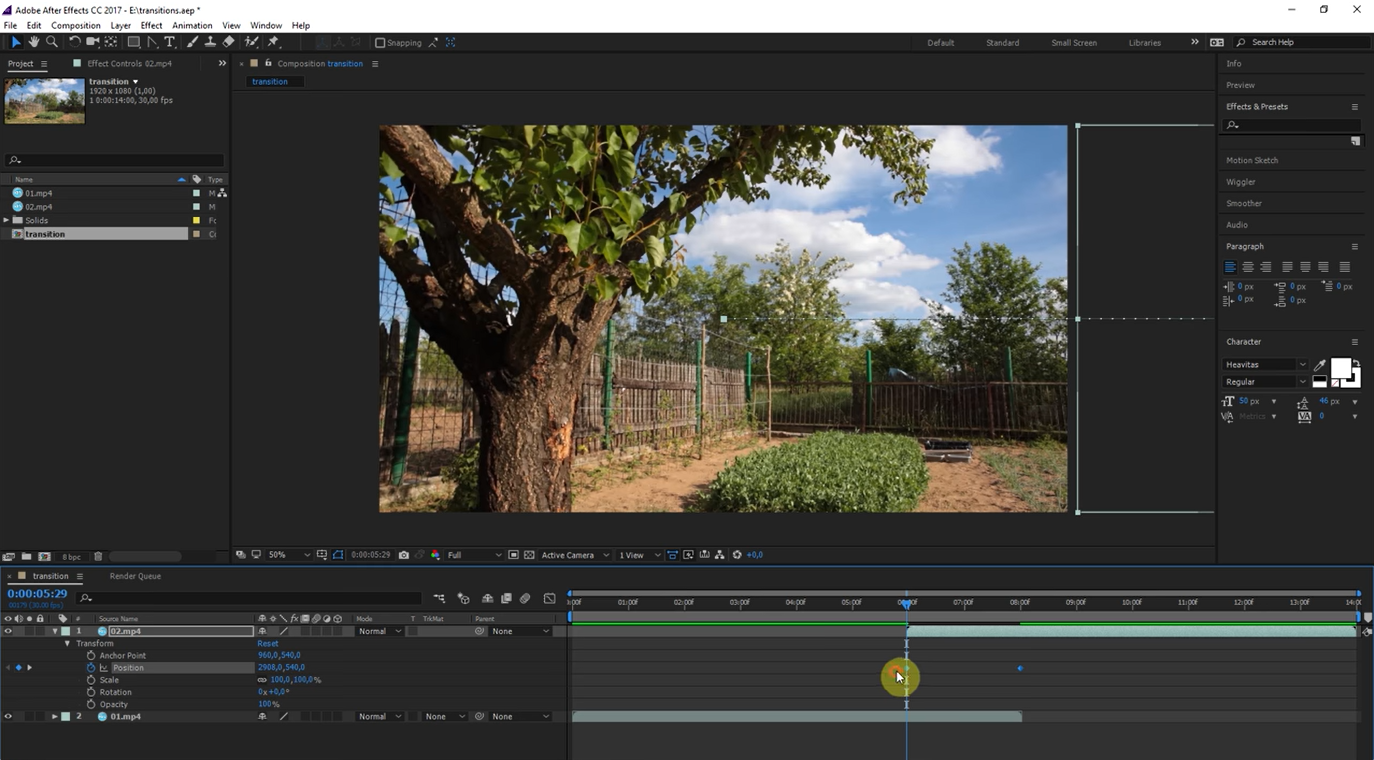Switch to the Render Queue tab
Screen dimensions: 1374x760
click(x=135, y=576)
